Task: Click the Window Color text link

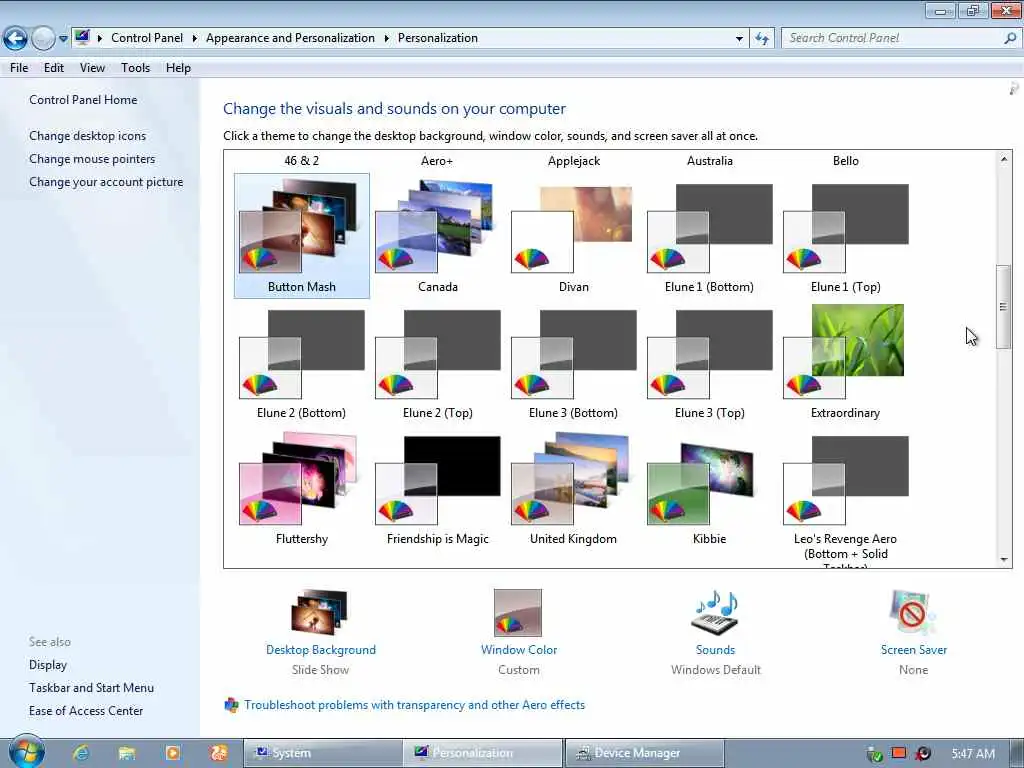Action: [x=519, y=650]
